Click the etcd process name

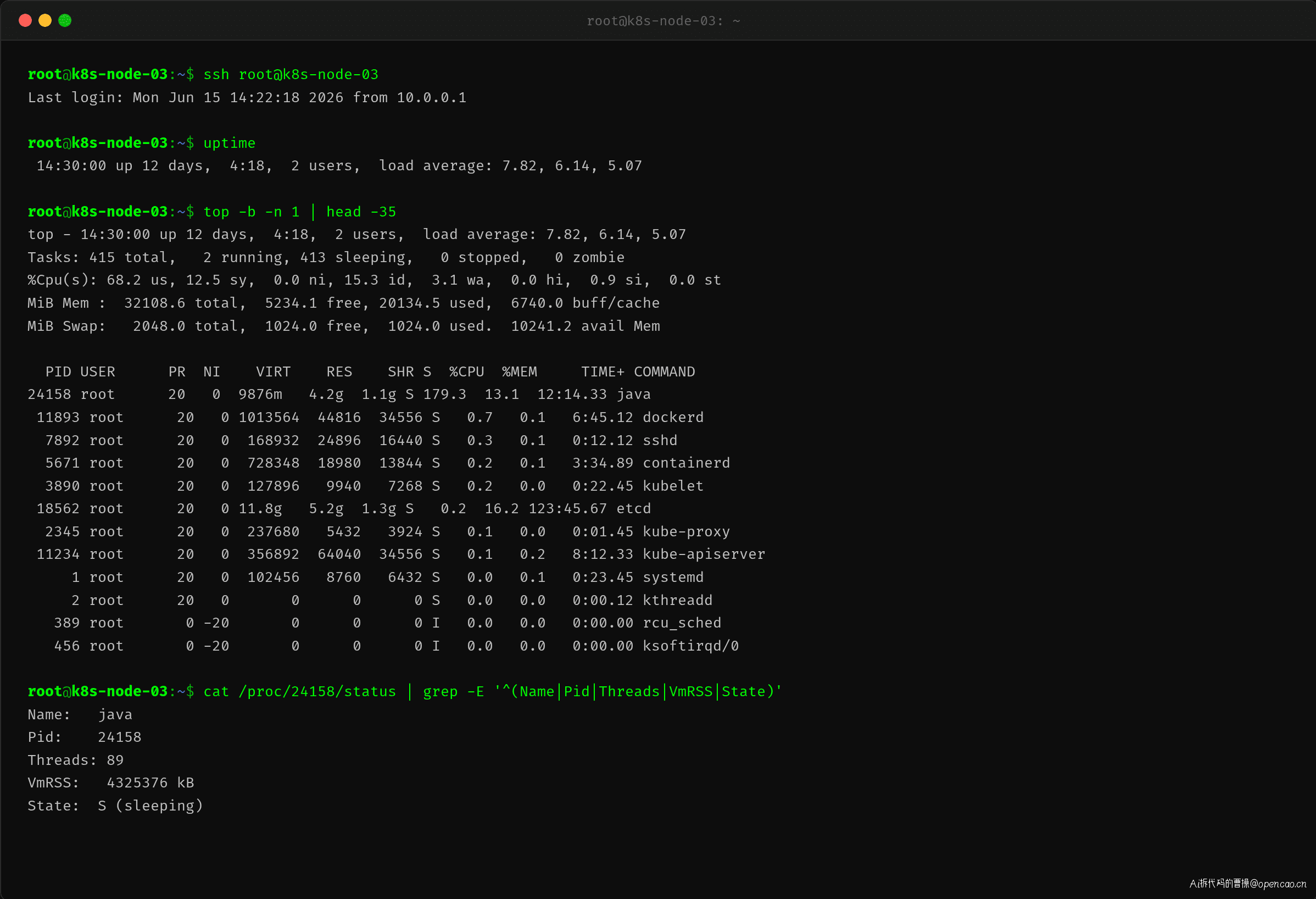tap(634, 509)
